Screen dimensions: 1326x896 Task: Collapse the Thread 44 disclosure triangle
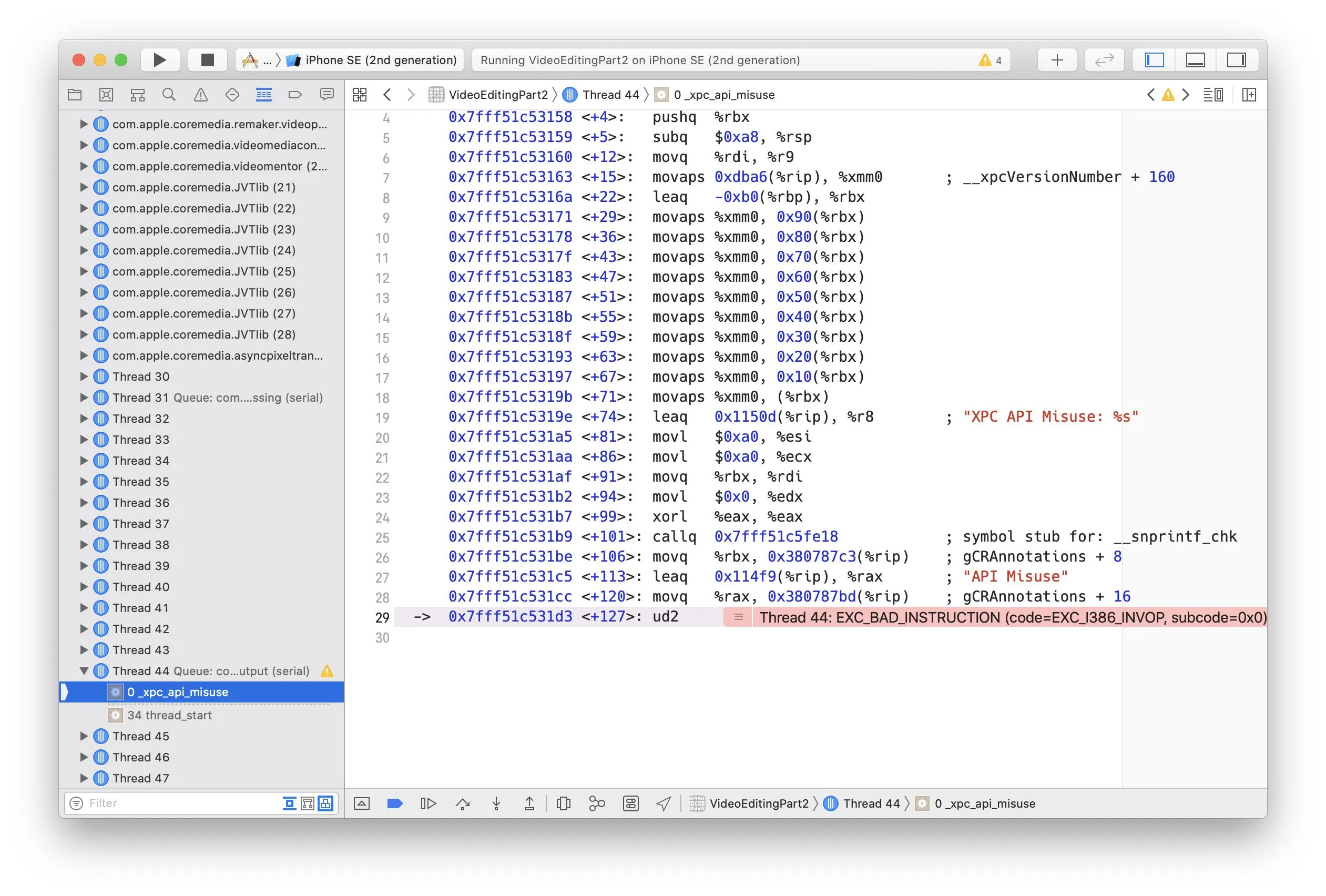(84, 671)
